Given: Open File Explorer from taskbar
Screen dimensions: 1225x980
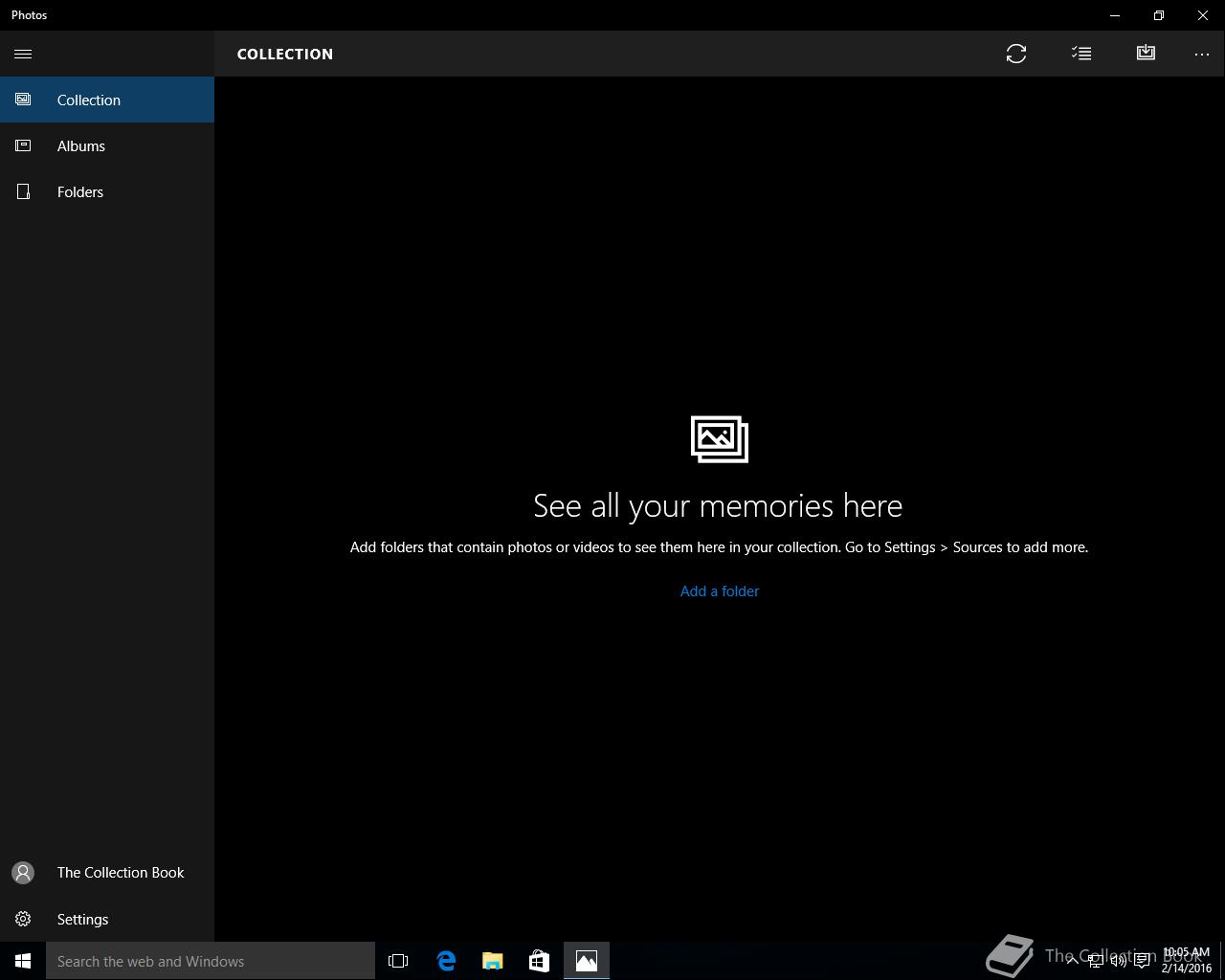Looking at the screenshot, I should (x=493, y=961).
